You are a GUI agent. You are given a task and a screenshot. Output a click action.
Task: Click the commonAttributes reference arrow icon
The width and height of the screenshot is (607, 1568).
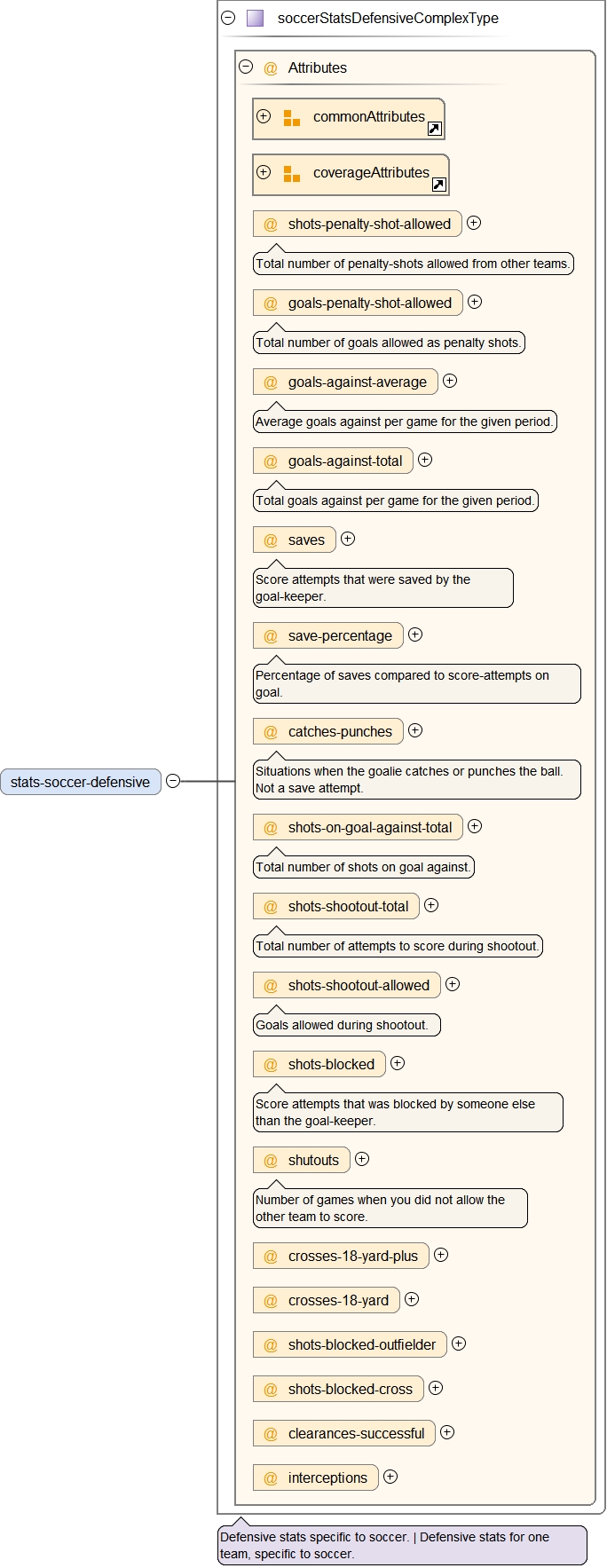pos(434,129)
